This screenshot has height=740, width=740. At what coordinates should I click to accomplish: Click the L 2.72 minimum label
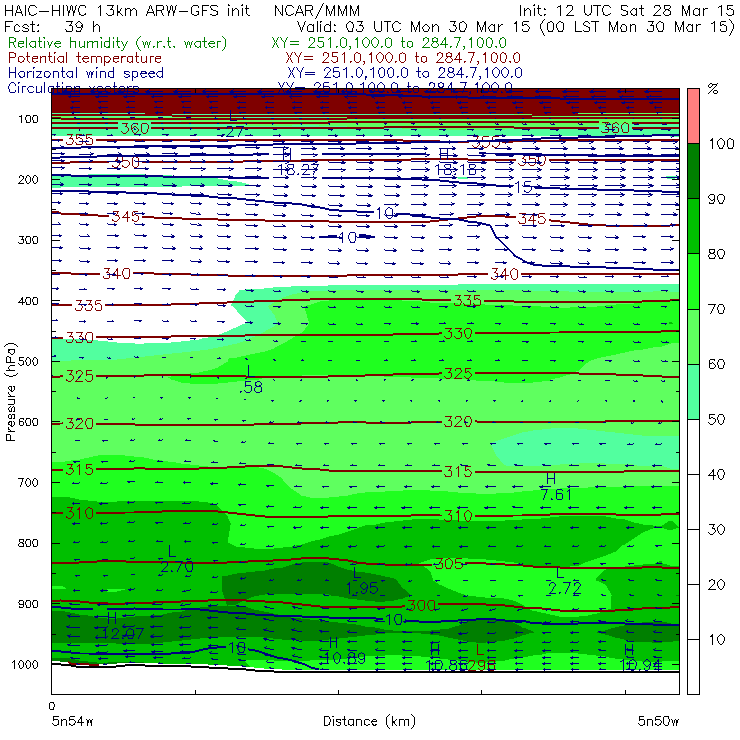564,581
